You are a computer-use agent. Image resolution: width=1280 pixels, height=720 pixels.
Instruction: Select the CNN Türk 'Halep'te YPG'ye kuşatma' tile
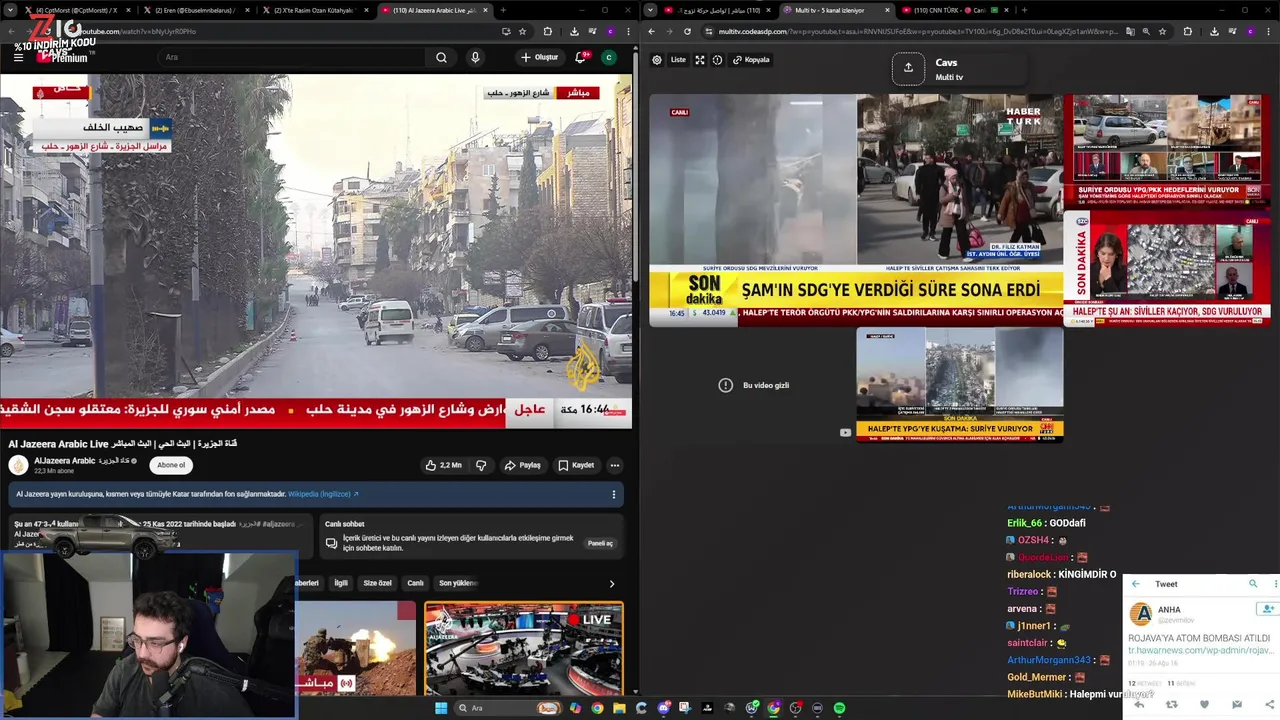pyautogui.click(x=960, y=385)
